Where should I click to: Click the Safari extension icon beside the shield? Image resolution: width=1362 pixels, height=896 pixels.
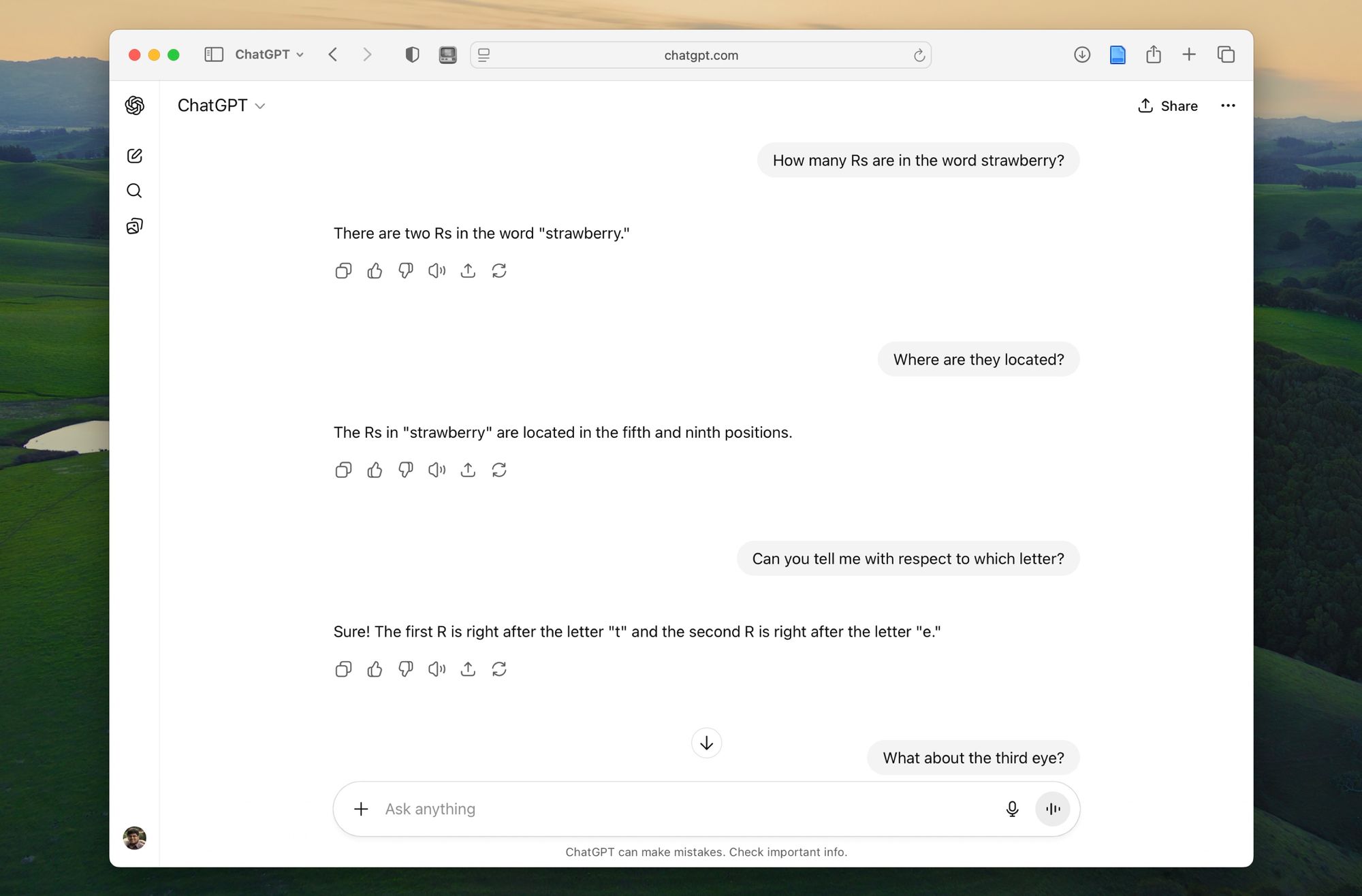[447, 54]
